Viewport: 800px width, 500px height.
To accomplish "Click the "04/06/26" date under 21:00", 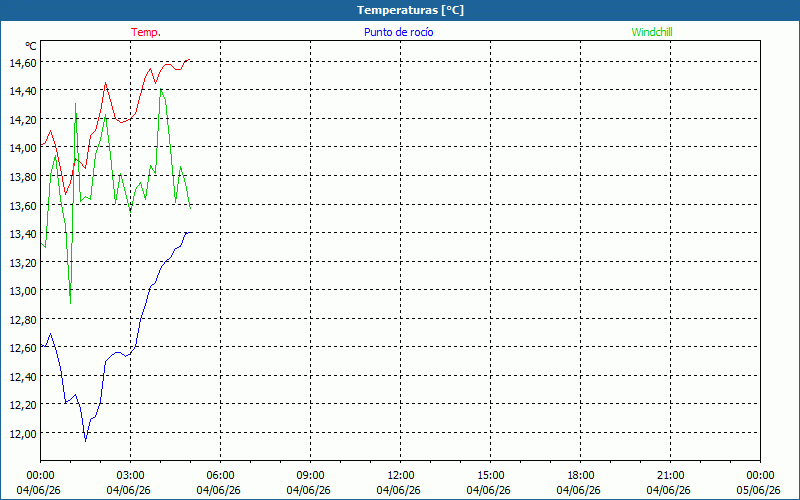I will (x=668, y=490).
